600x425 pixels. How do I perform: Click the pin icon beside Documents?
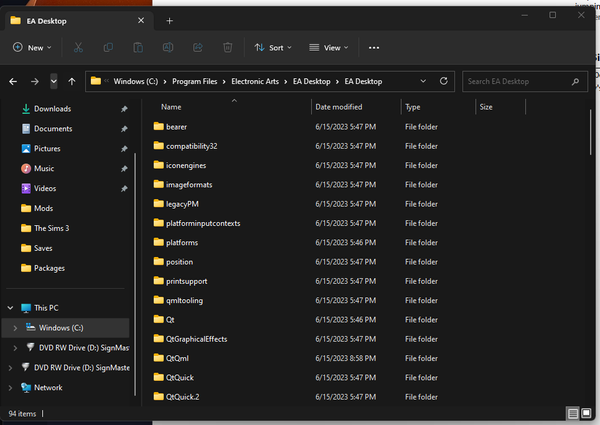124,129
